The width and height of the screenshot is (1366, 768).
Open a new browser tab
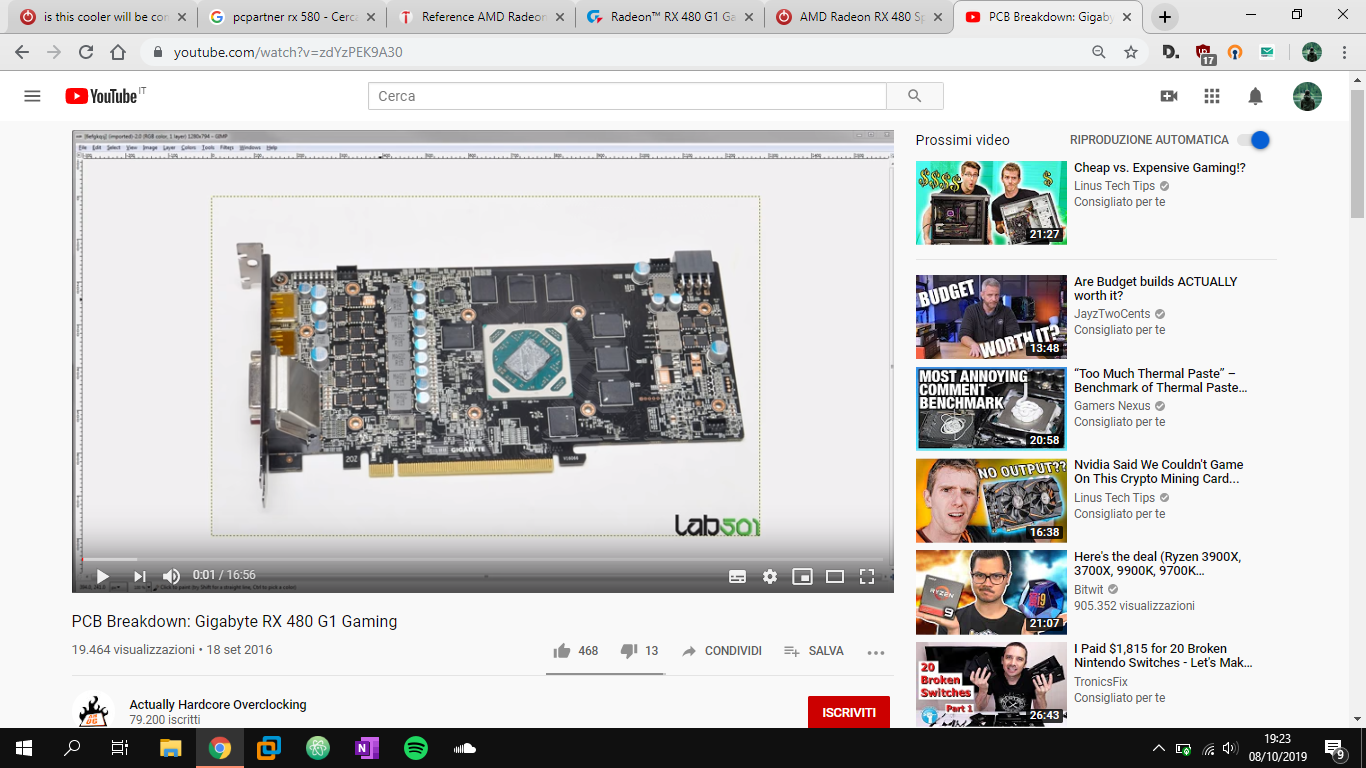tap(1165, 17)
